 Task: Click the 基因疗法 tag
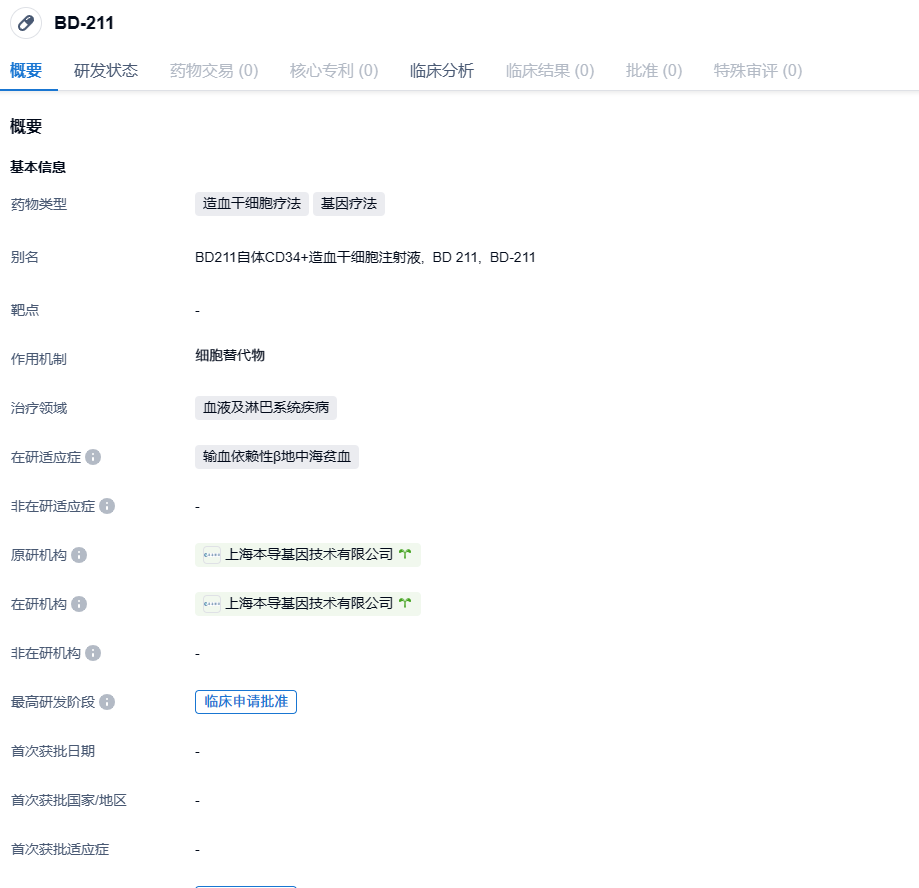[x=349, y=204]
